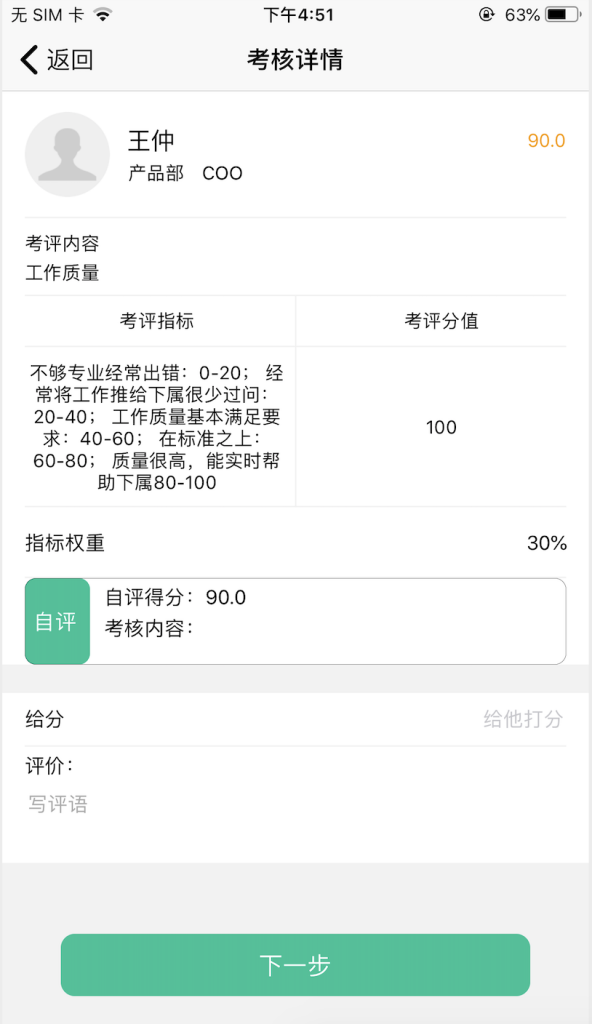Tap the green 自评 tag

click(x=58, y=621)
